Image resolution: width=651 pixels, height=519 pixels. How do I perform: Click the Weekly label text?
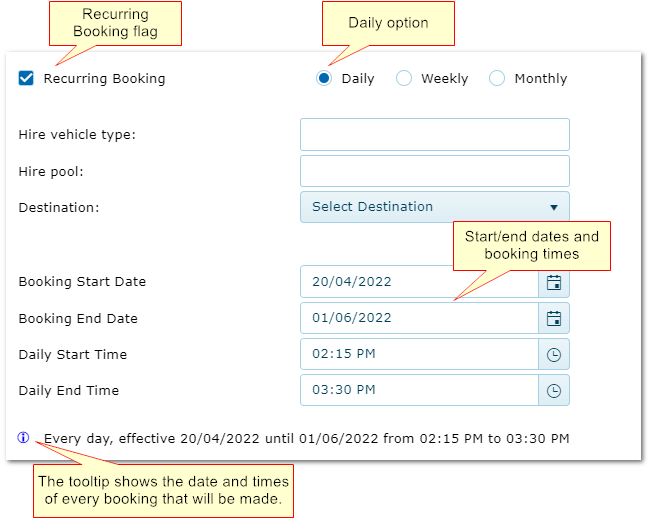pos(444,78)
